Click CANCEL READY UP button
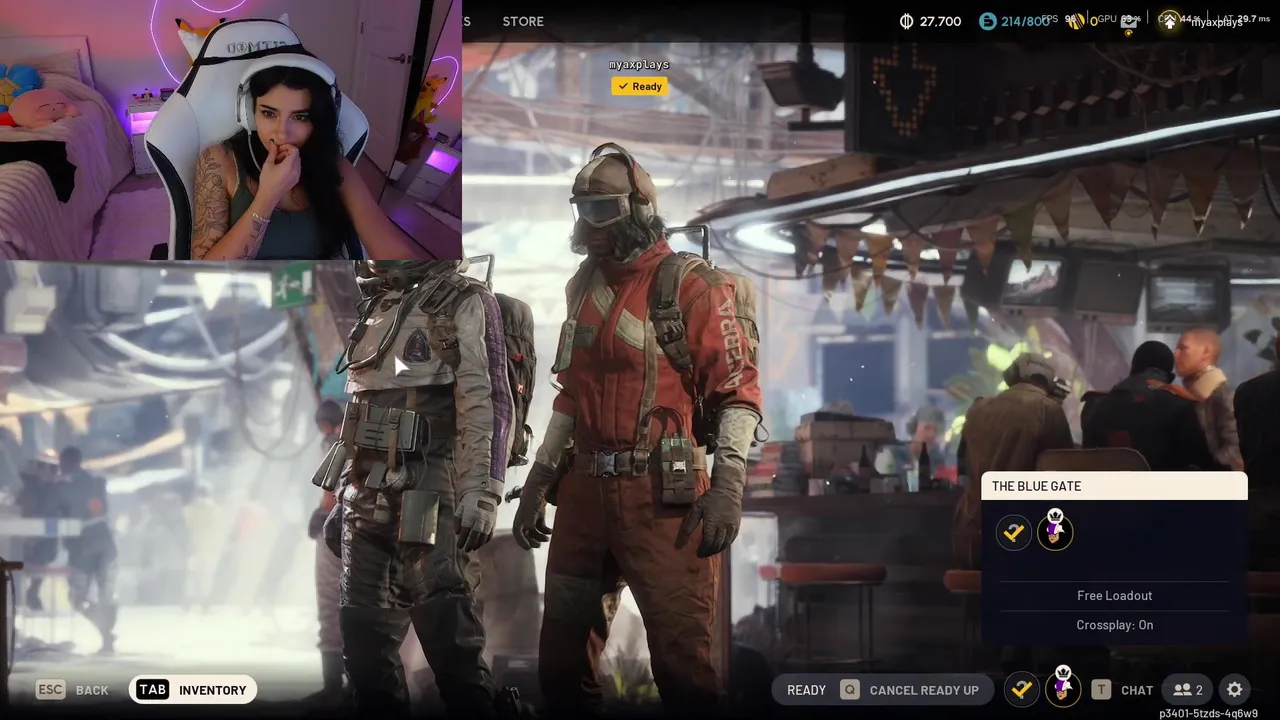The height and width of the screenshot is (720, 1280). (x=924, y=690)
